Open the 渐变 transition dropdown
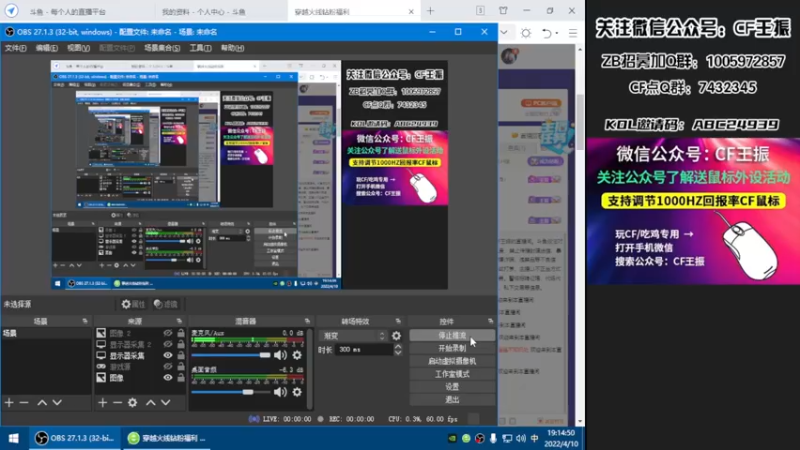The height and width of the screenshot is (450, 800). pyautogui.click(x=354, y=336)
